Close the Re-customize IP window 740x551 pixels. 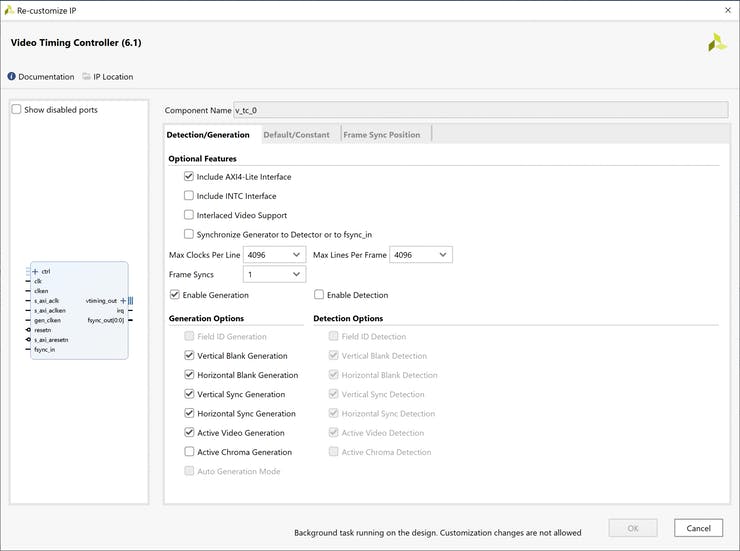click(726, 10)
